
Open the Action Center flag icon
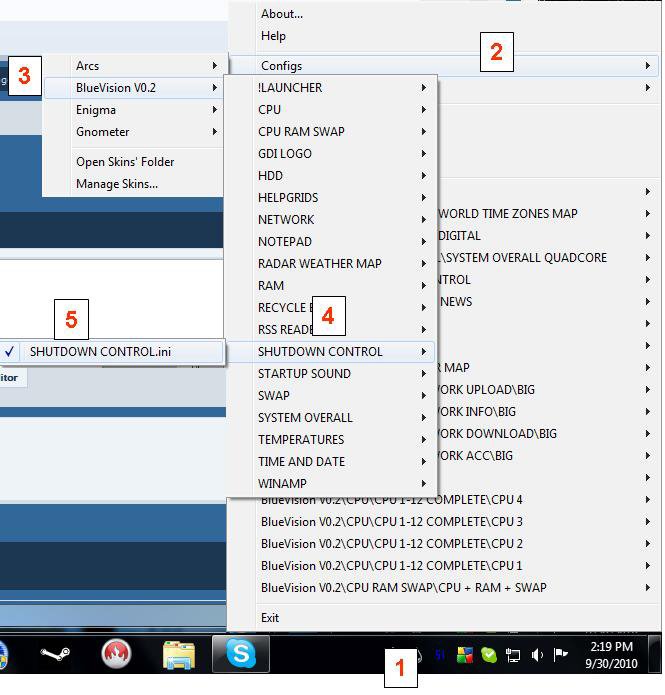coord(561,654)
